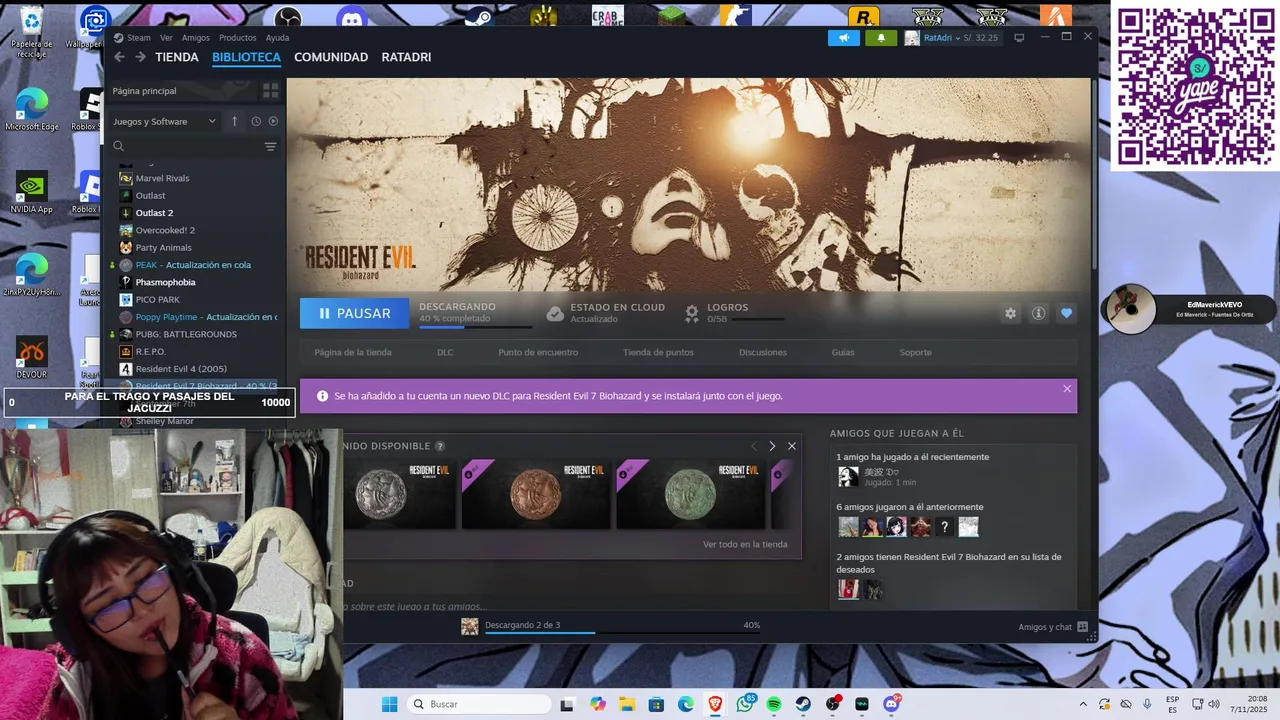1280x720 pixels.
Task: Show next DLC items with right chevron
Action: coord(772,446)
